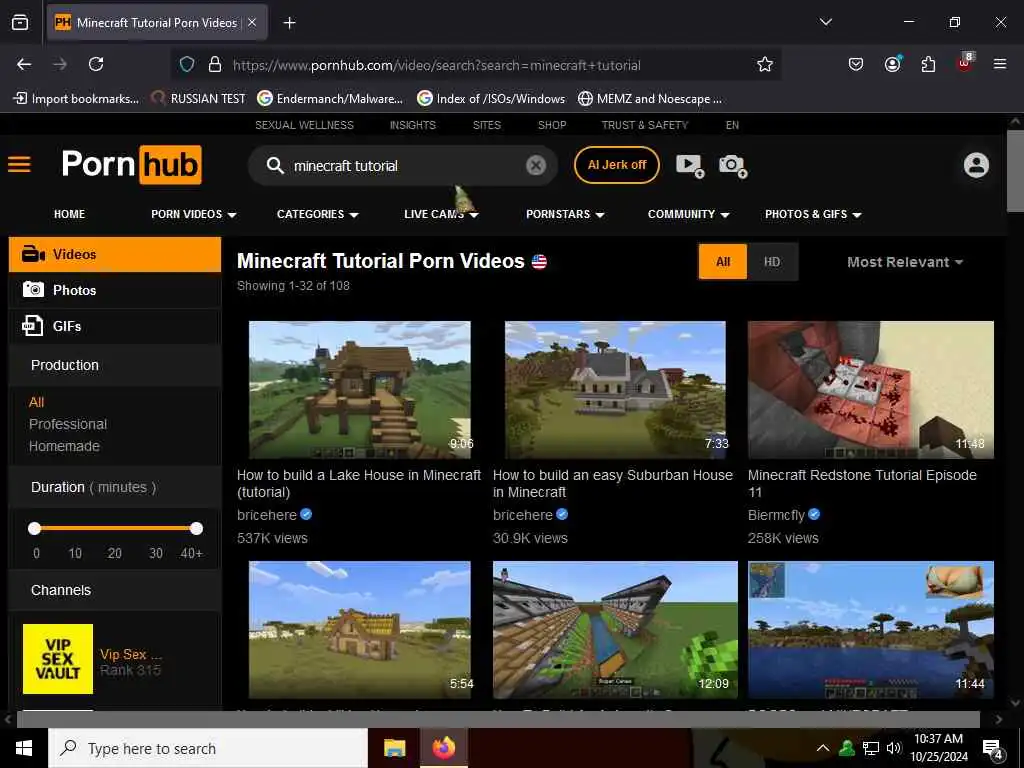This screenshot has width=1024, height=768.
Task: Expand the Categories menu
Action: (317, 214)
